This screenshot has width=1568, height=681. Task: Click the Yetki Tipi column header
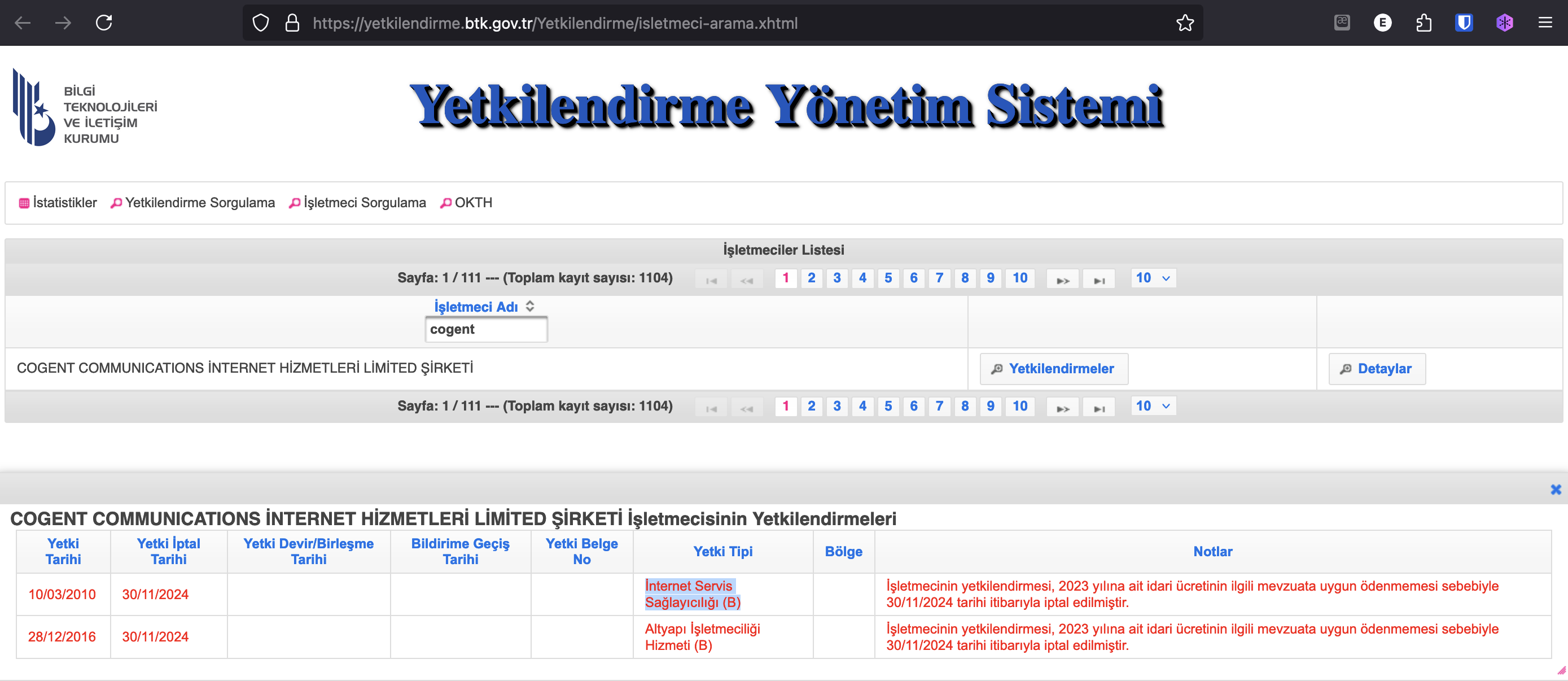coord(722,551)
